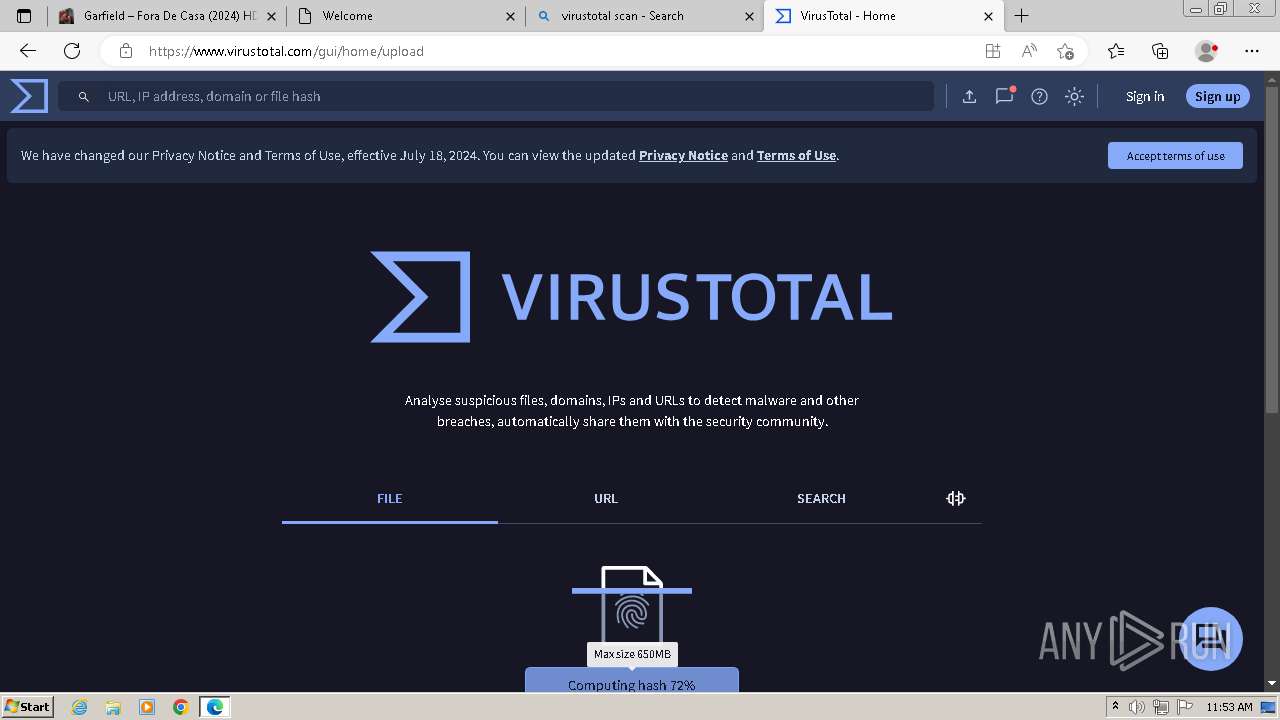Click the browser address bar URL
This screenshot has height=720, width=1280.
pos(286,51)
